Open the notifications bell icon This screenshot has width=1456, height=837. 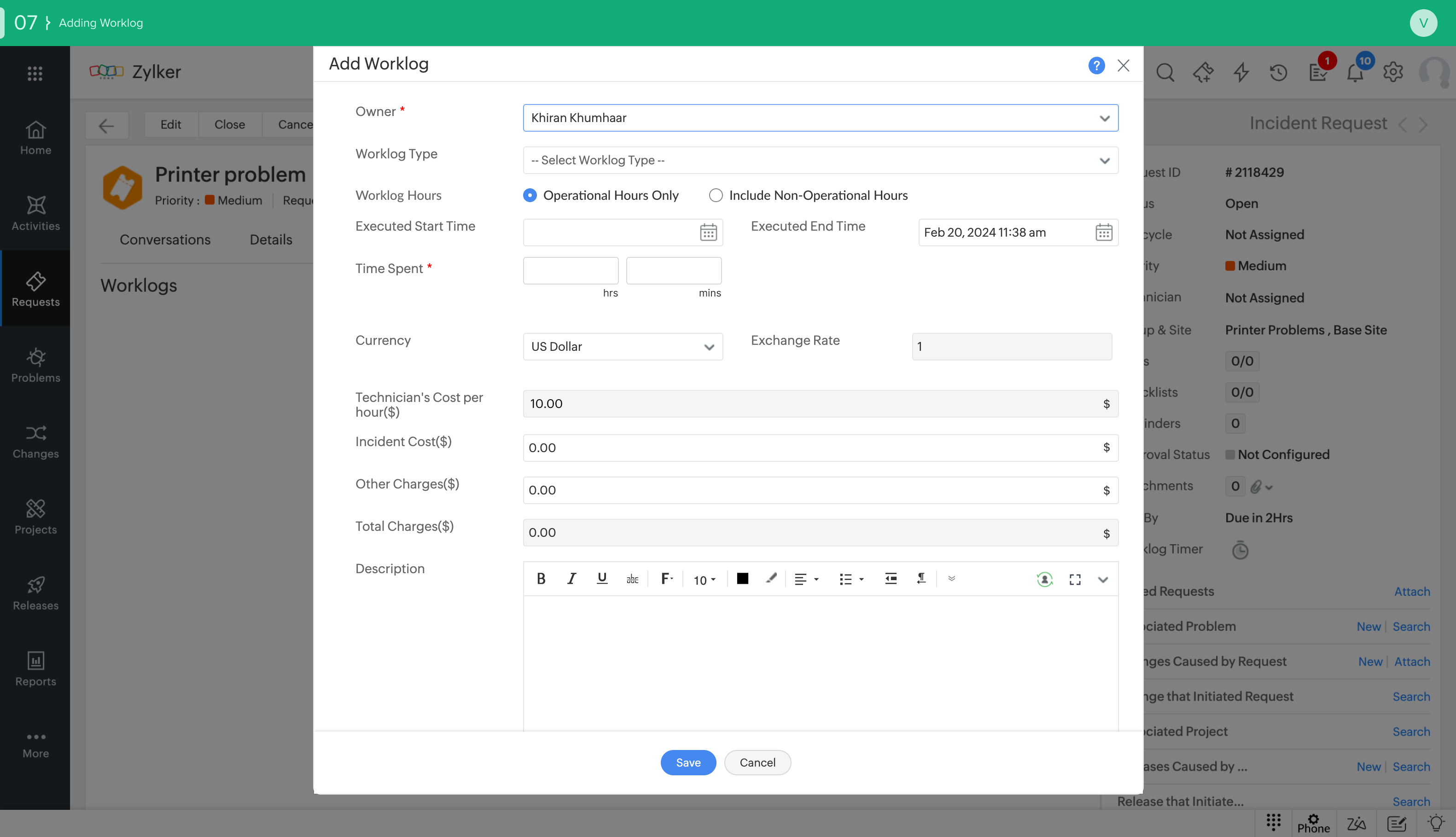(x=1355, y=72)
